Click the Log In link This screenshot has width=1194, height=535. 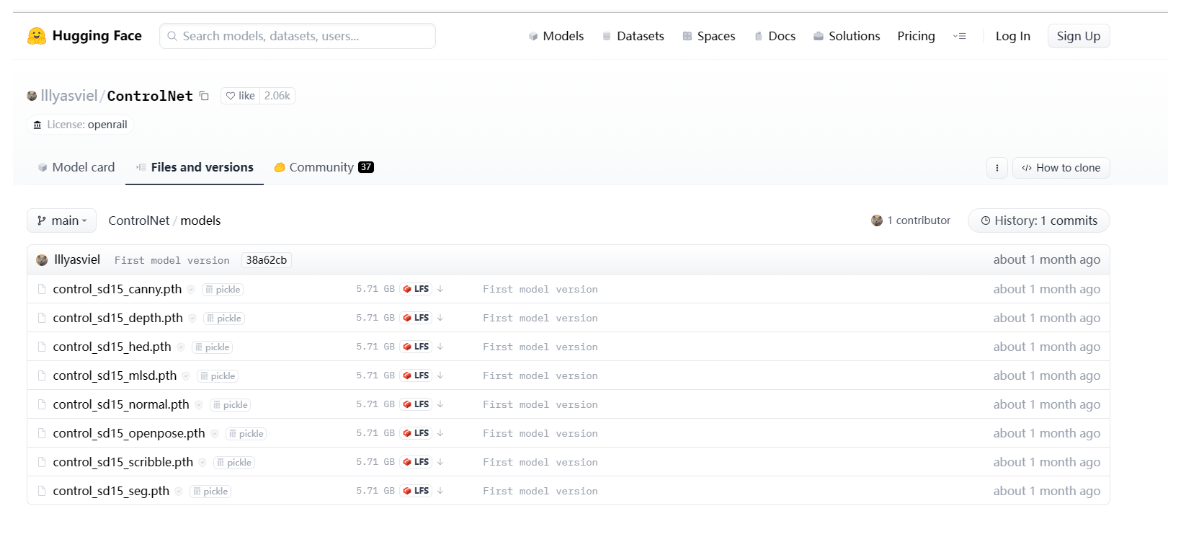[1013, 36]
